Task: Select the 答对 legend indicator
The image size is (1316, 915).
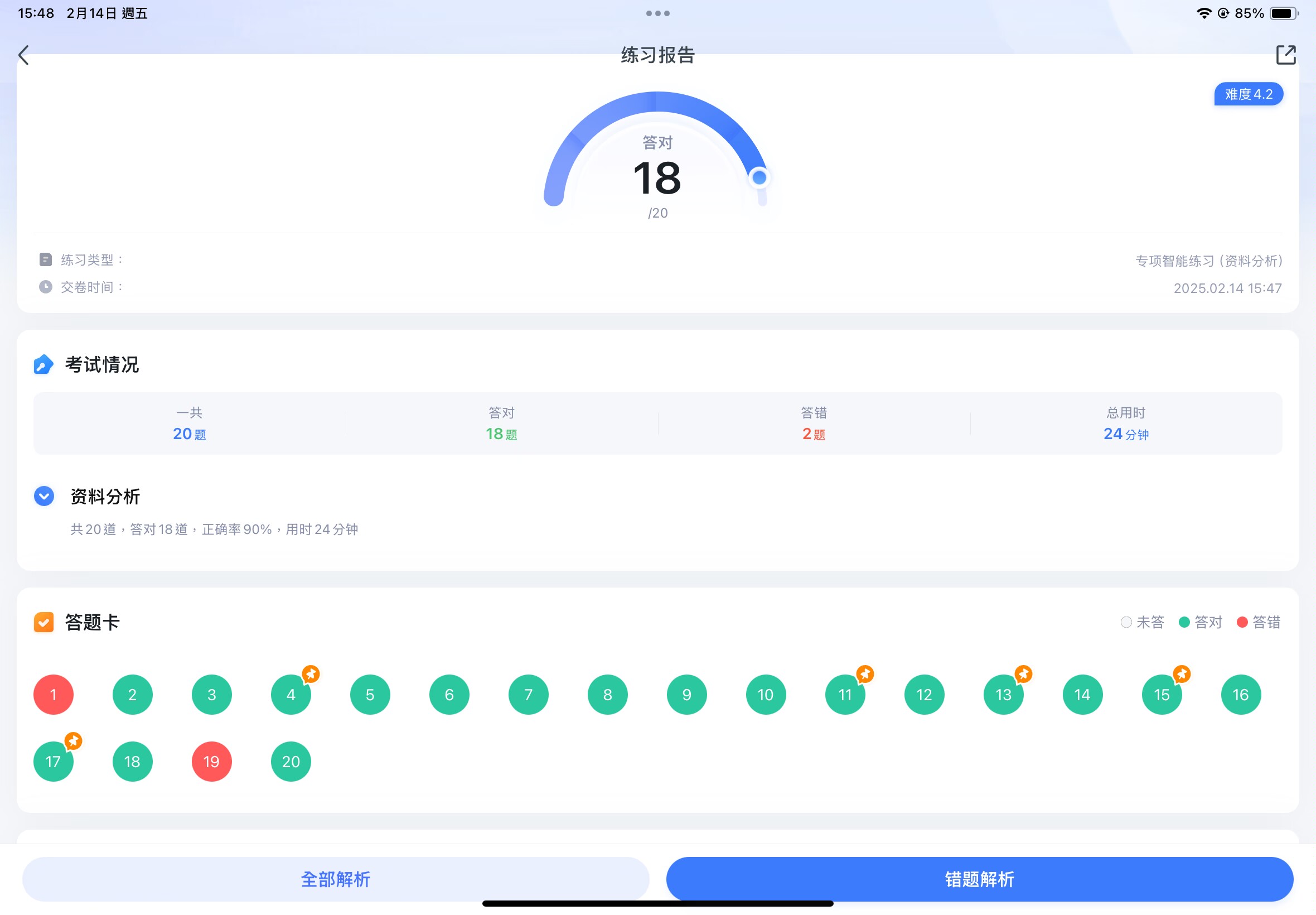Action: coord(1184,622)
